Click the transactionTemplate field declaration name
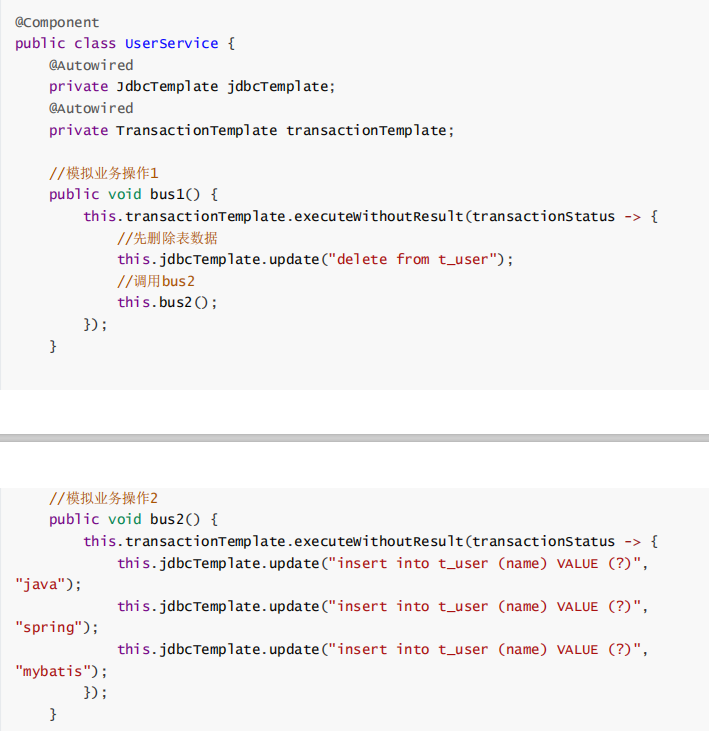The height and width of the screenshot is (731, 709). [x=365, y=130]
